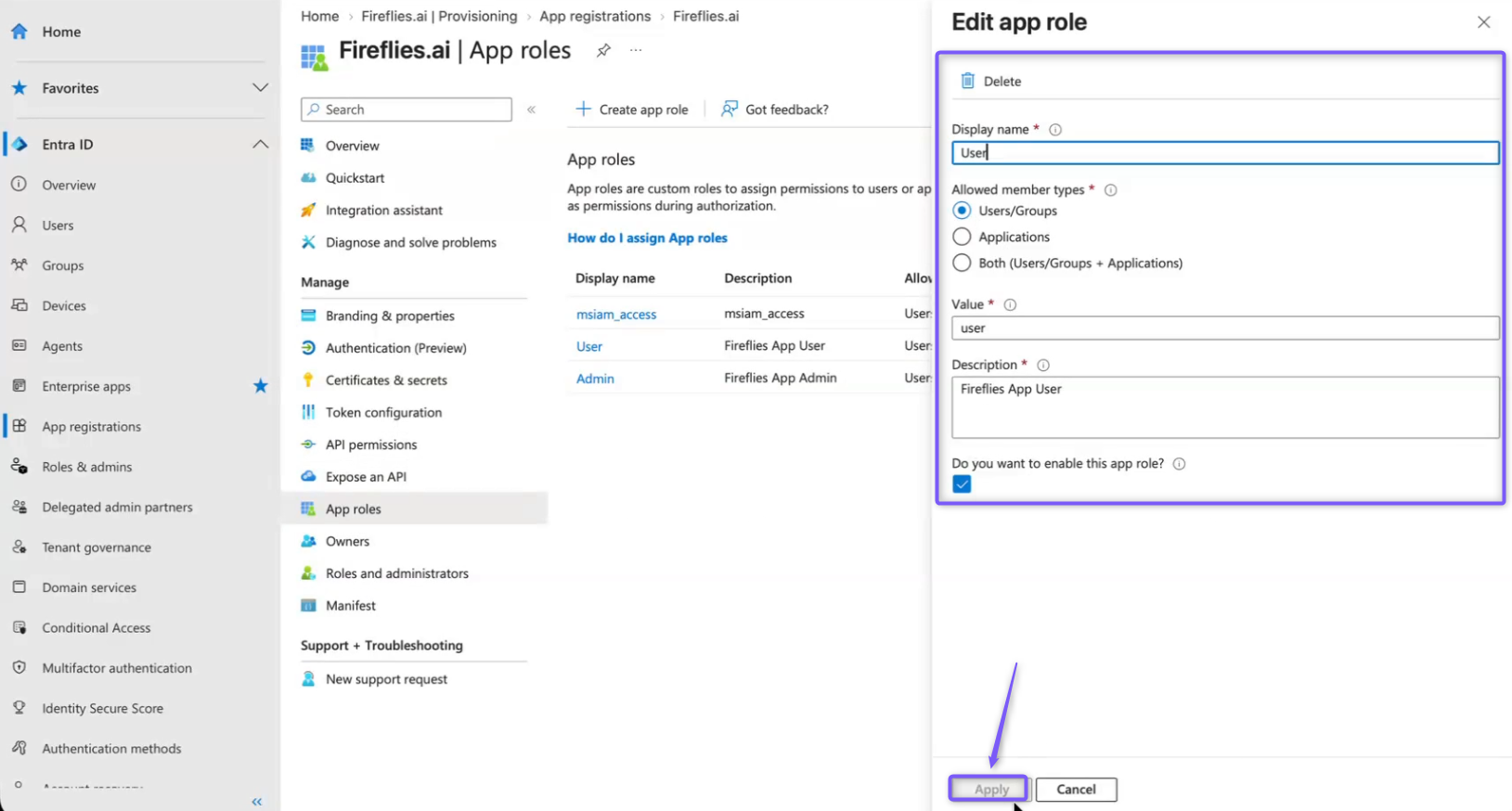The height and width of the screenshot is (811, 1512).
Task: Click the Delete trash icon
Action: tap(967, 81)
